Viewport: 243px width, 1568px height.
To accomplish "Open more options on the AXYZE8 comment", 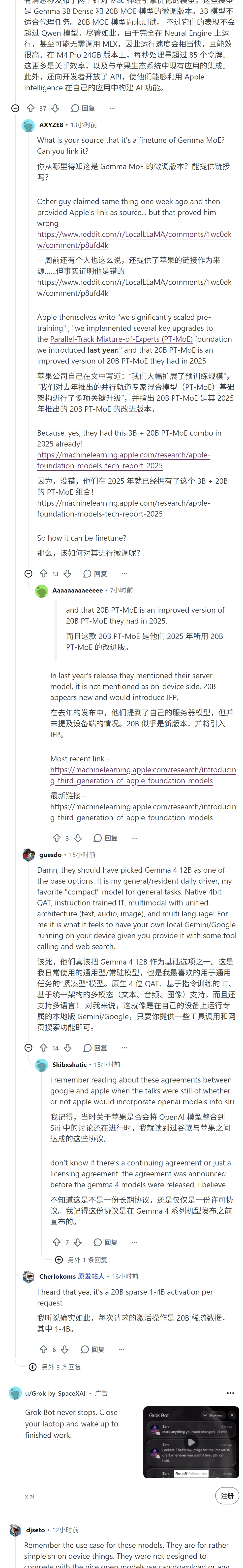I will (124, 573).
